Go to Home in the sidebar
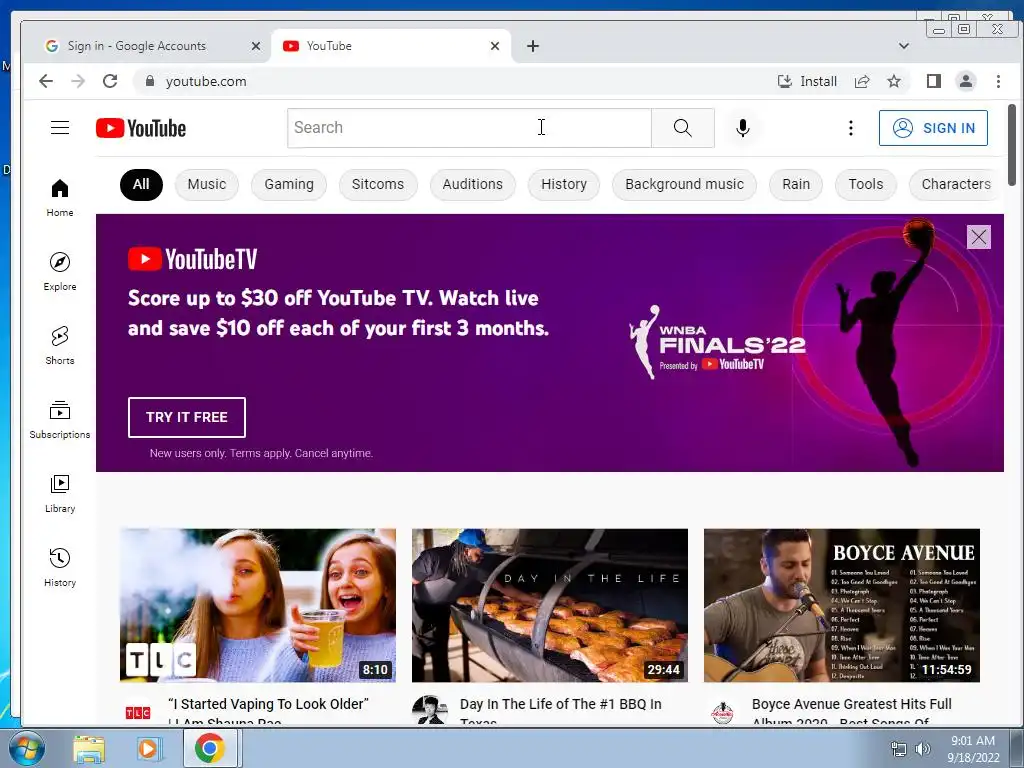1024x768 pixels. click(x=60, y=198)
